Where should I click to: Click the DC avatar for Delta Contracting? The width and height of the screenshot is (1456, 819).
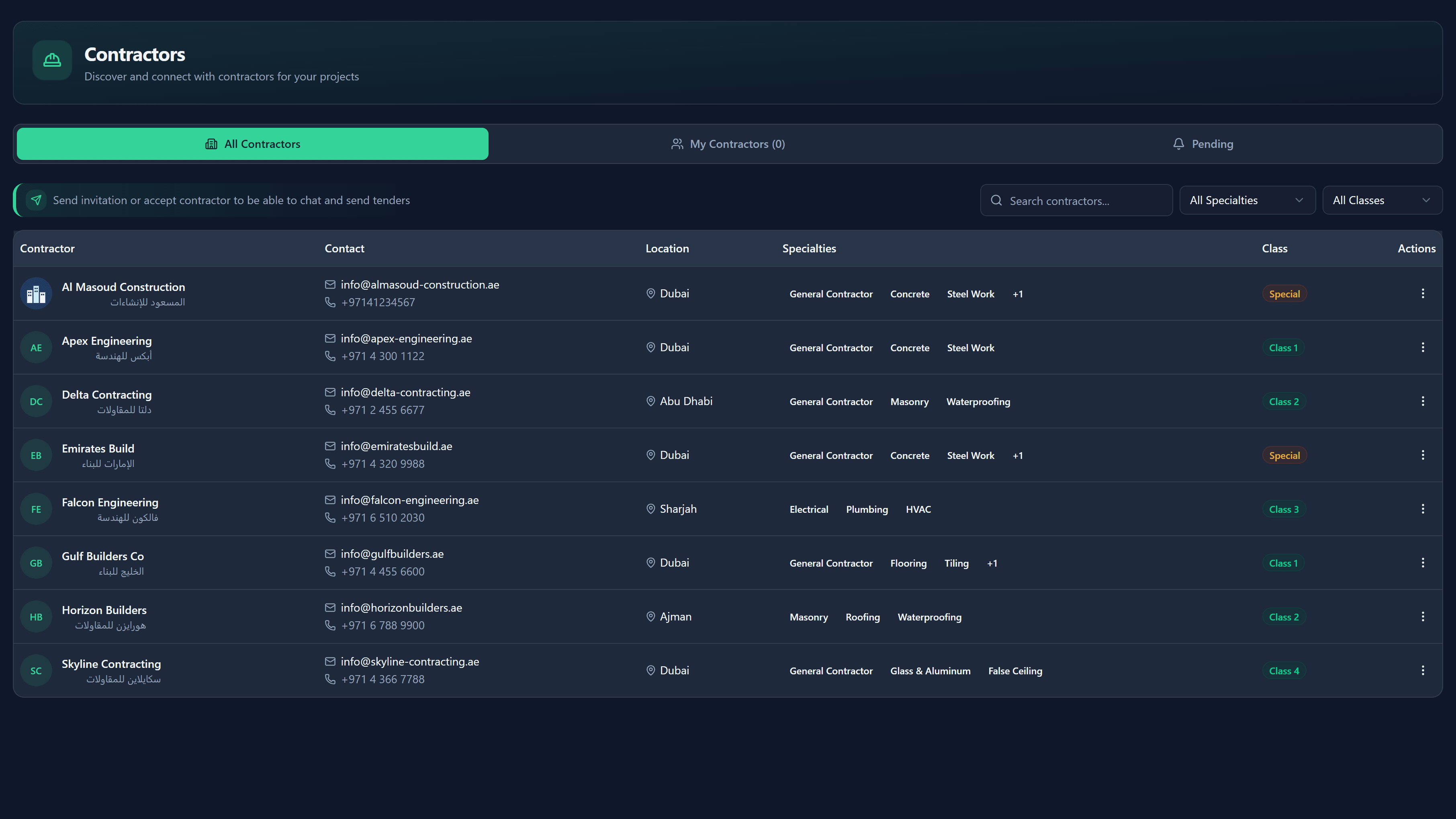(x=36, y=401)
